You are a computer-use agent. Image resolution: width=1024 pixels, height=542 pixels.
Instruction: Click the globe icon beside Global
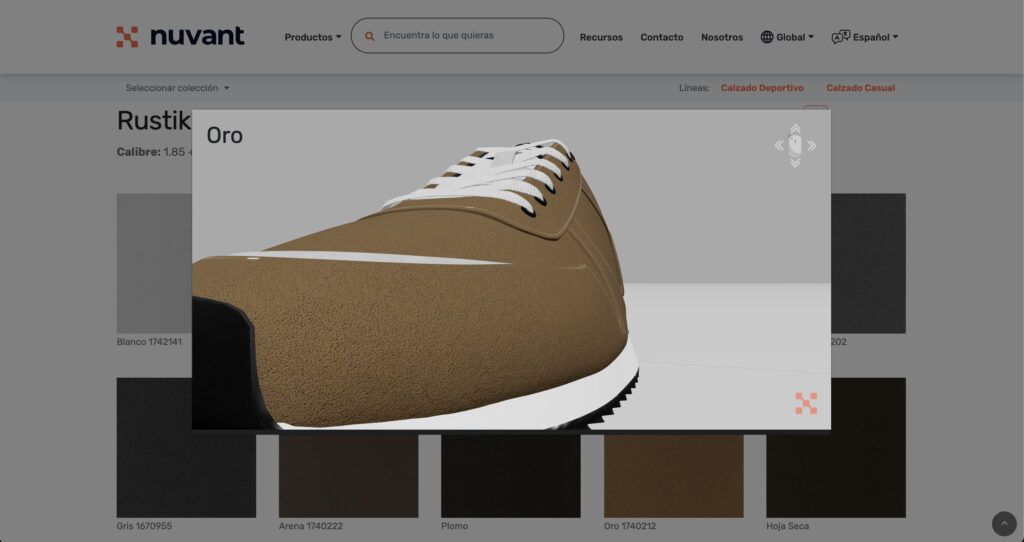[x=767, y=37]
